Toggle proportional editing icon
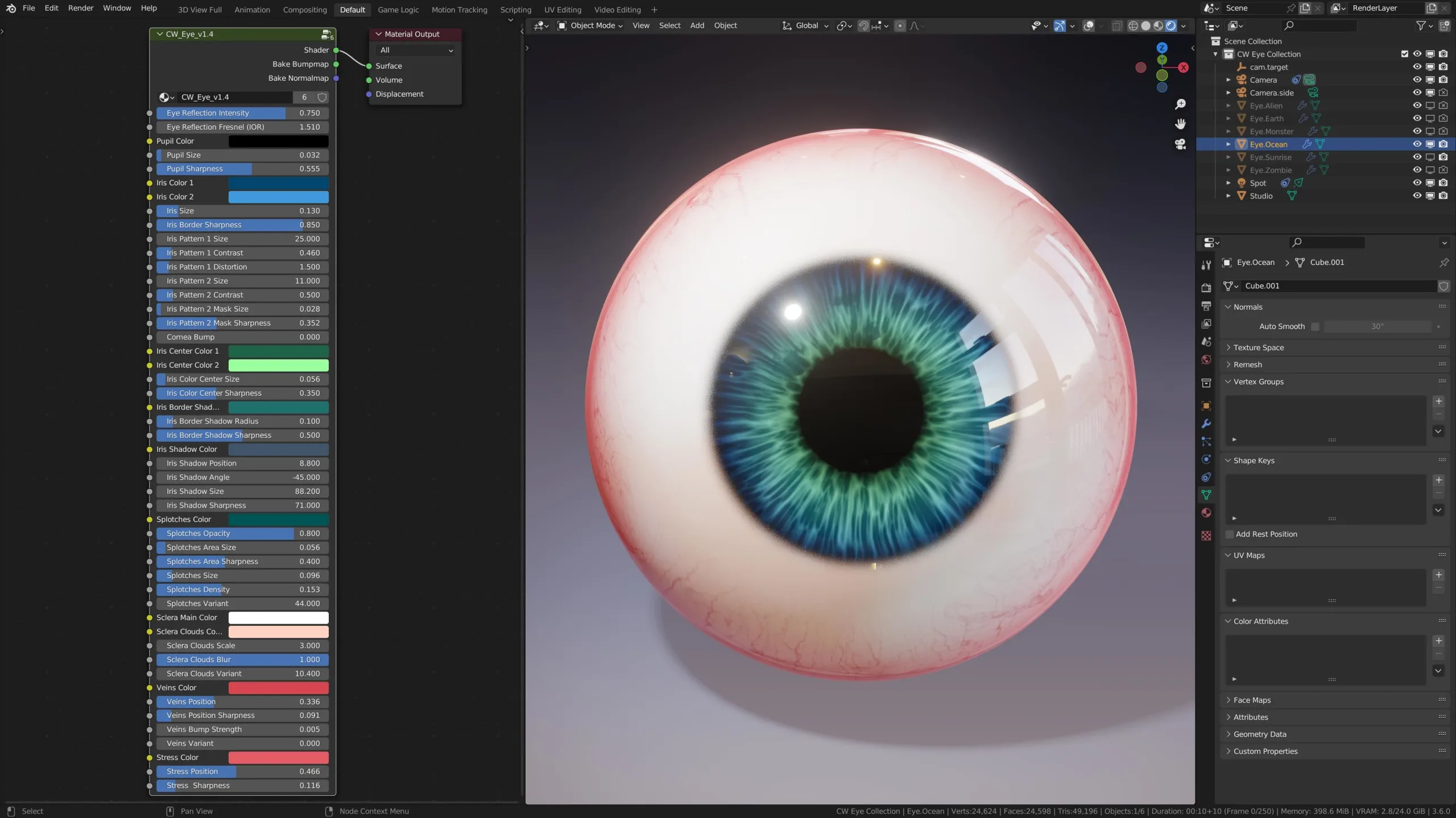This screenshot has height=818, width=1456. (900, 26)
